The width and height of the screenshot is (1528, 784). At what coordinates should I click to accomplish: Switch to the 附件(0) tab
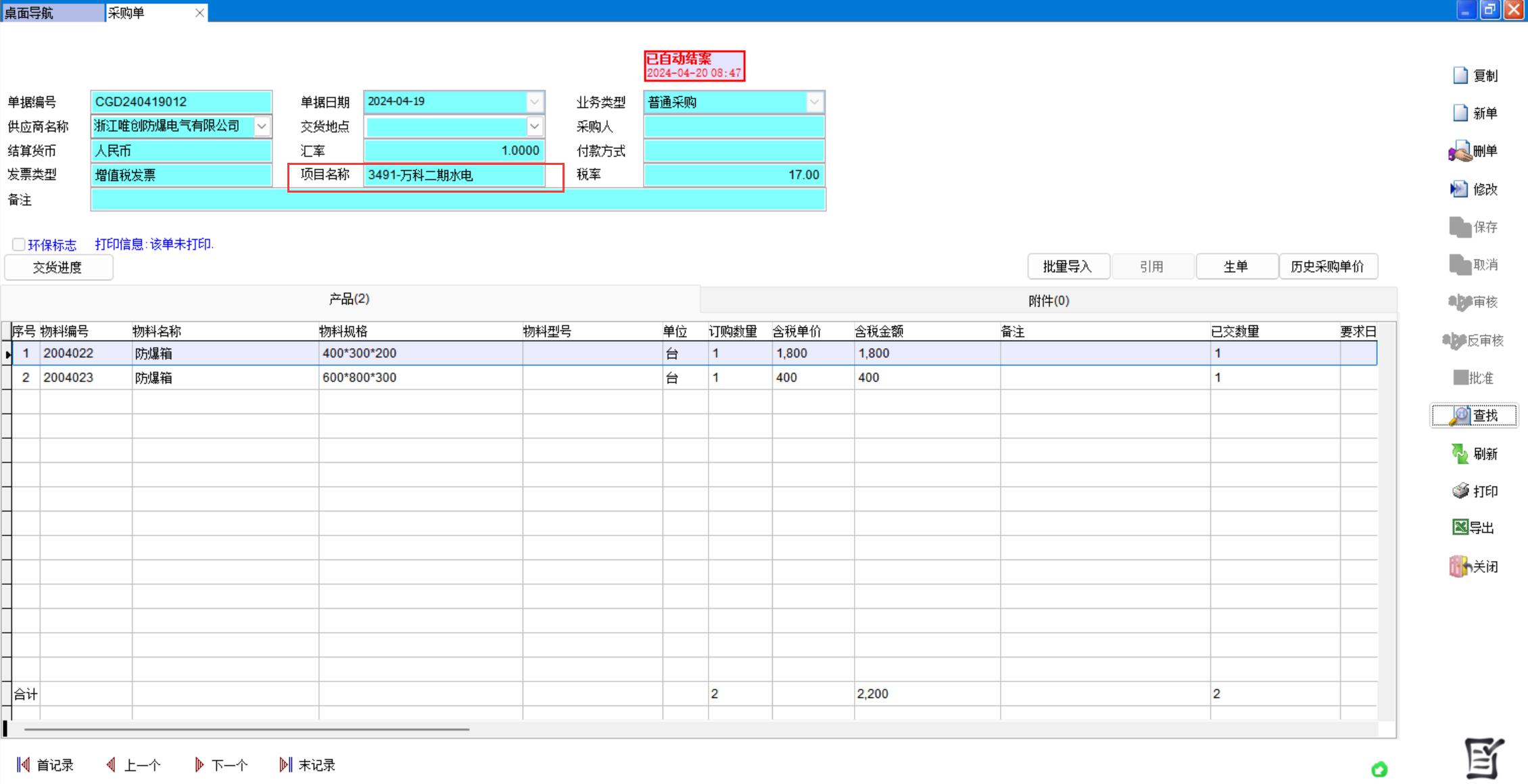tap(1048, 301)
